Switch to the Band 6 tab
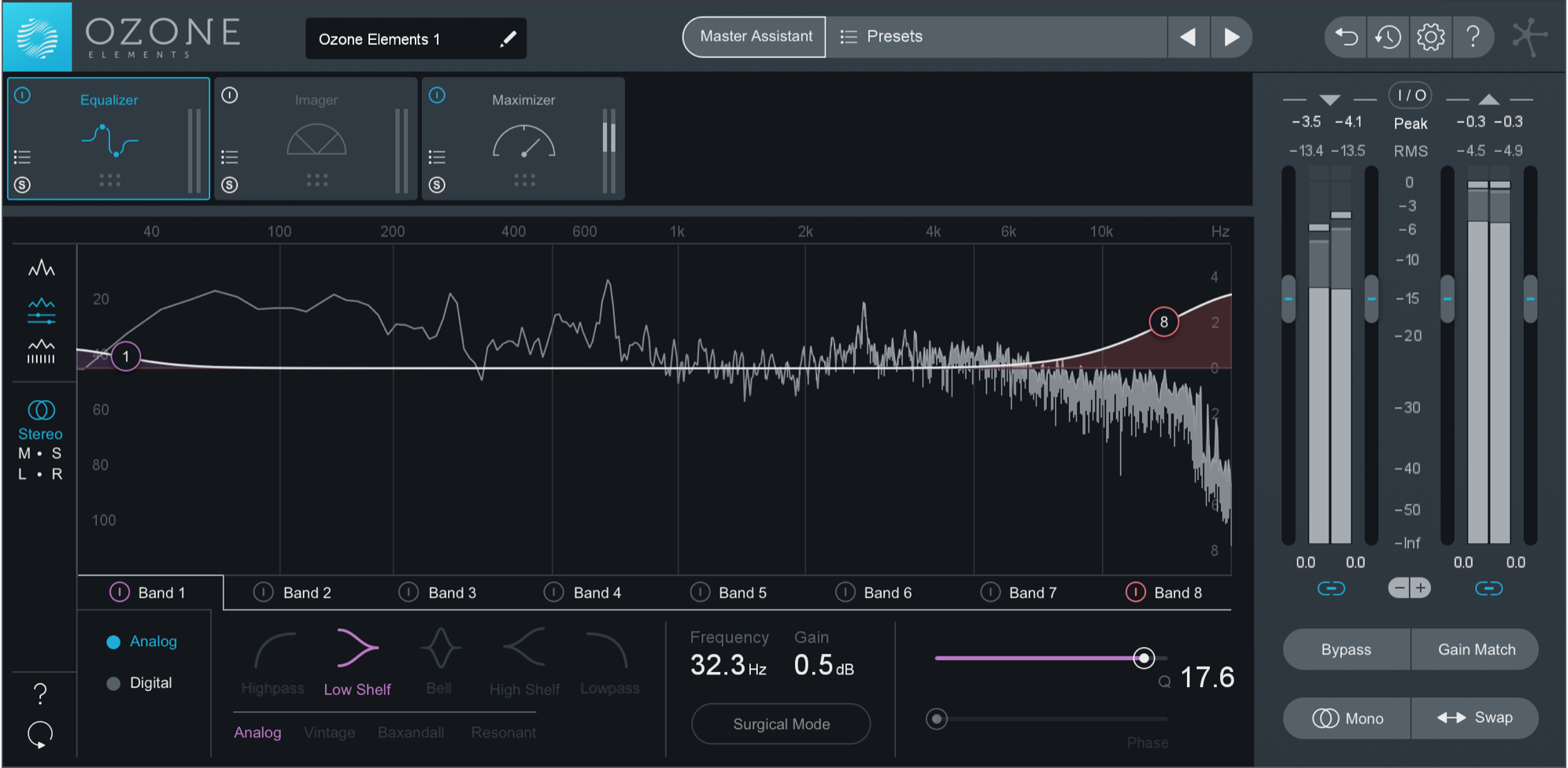This screenshot has height=768, width=1568. [x=873, y=593]
